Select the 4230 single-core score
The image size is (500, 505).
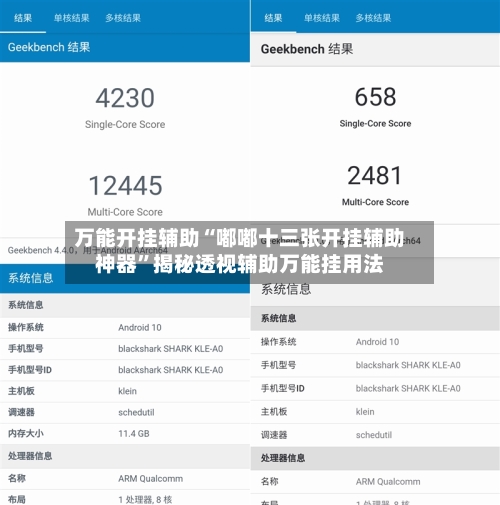coord(125,98)
